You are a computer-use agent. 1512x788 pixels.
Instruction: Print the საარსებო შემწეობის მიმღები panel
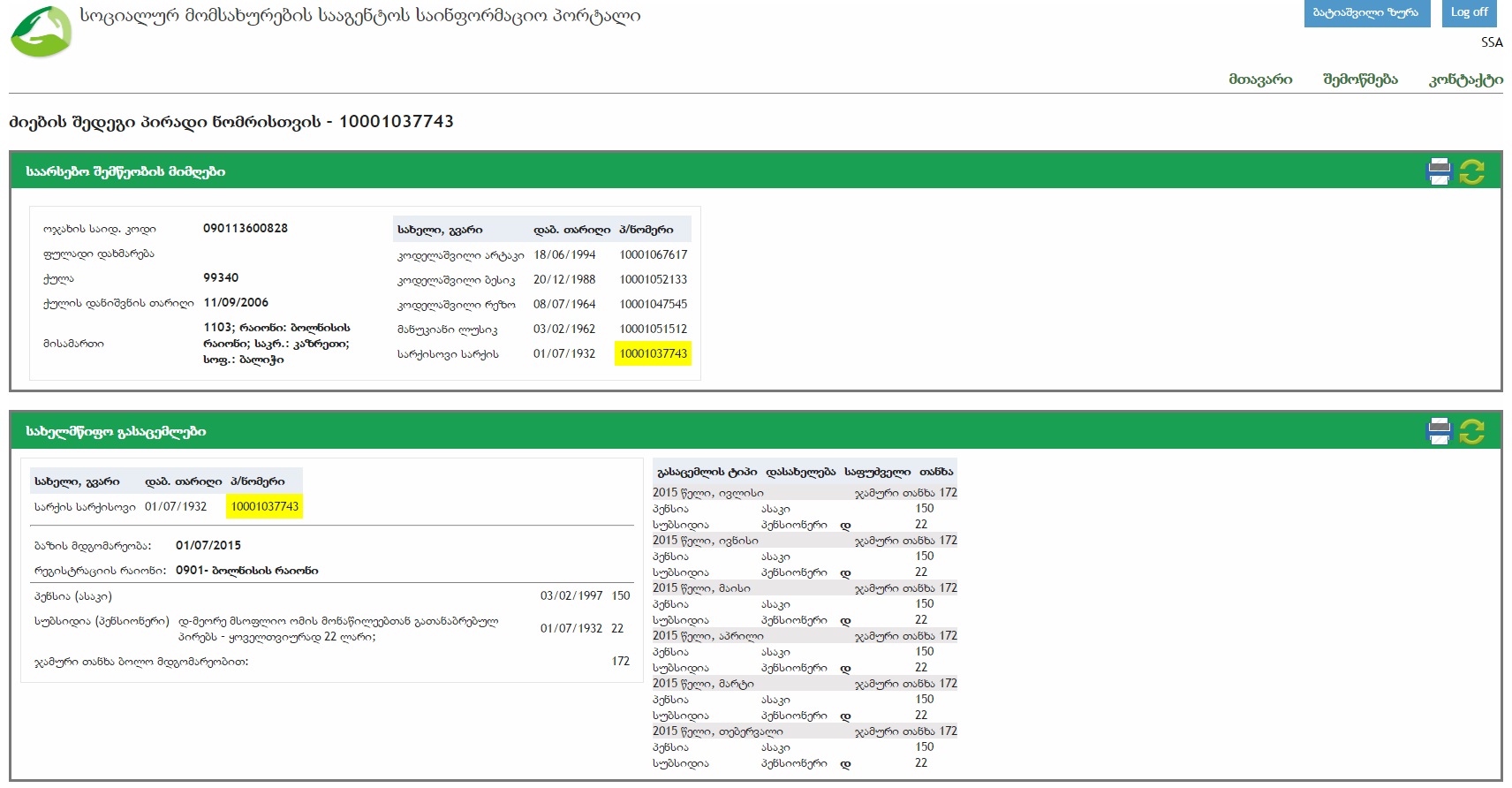(x=1439, y=171)
